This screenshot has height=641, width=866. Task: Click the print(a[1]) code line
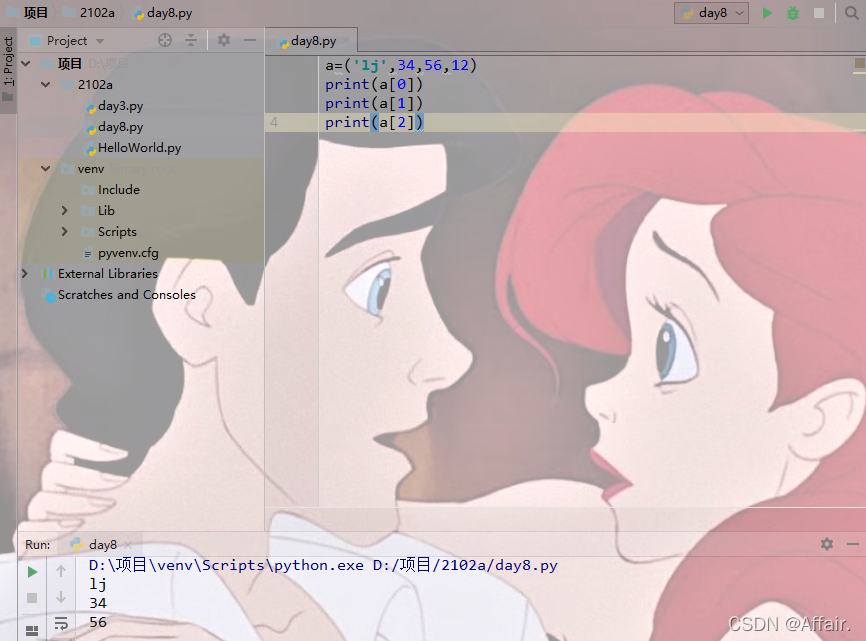(x=374, y=103)
